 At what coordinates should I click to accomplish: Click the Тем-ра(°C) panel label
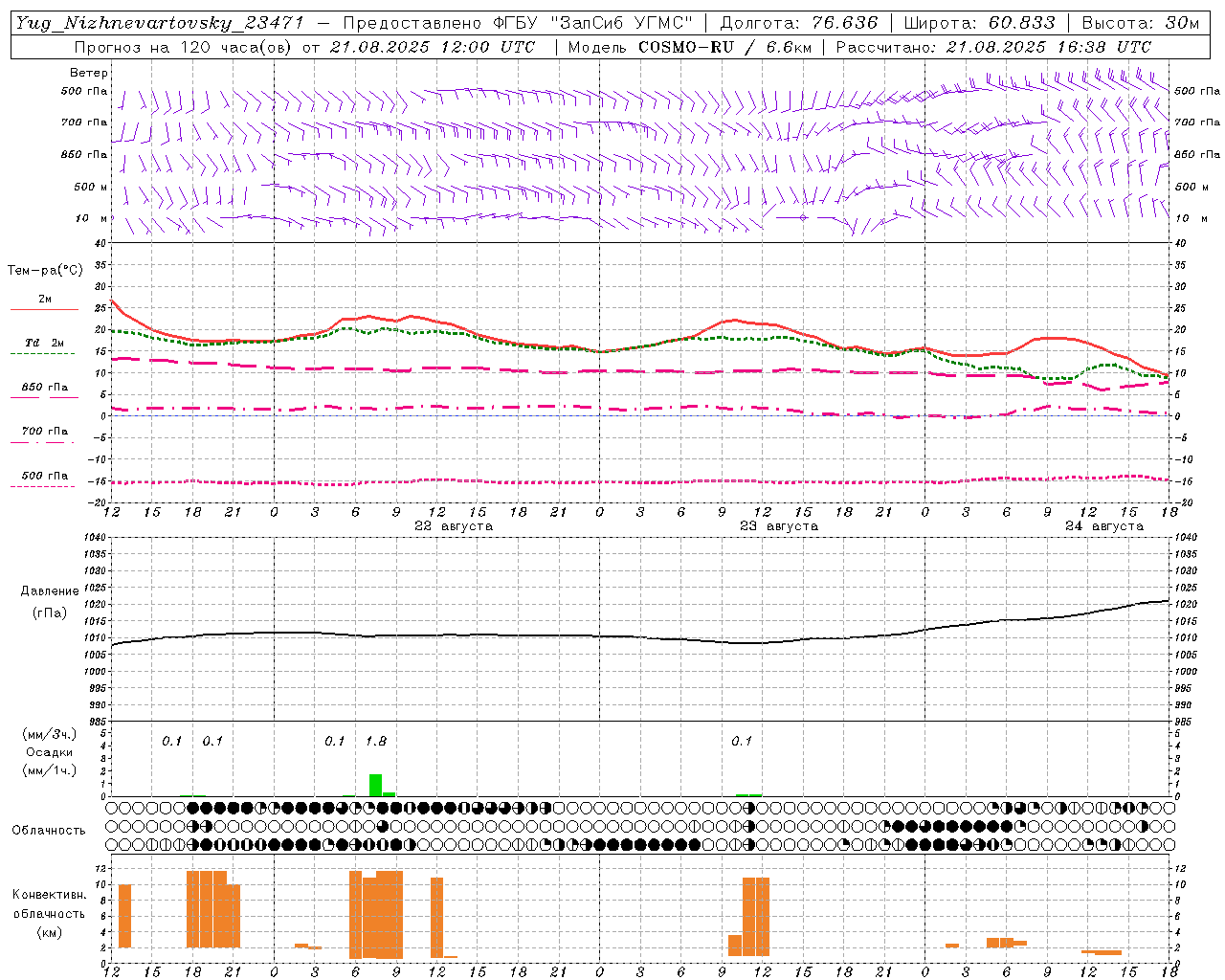pos(45,271)
